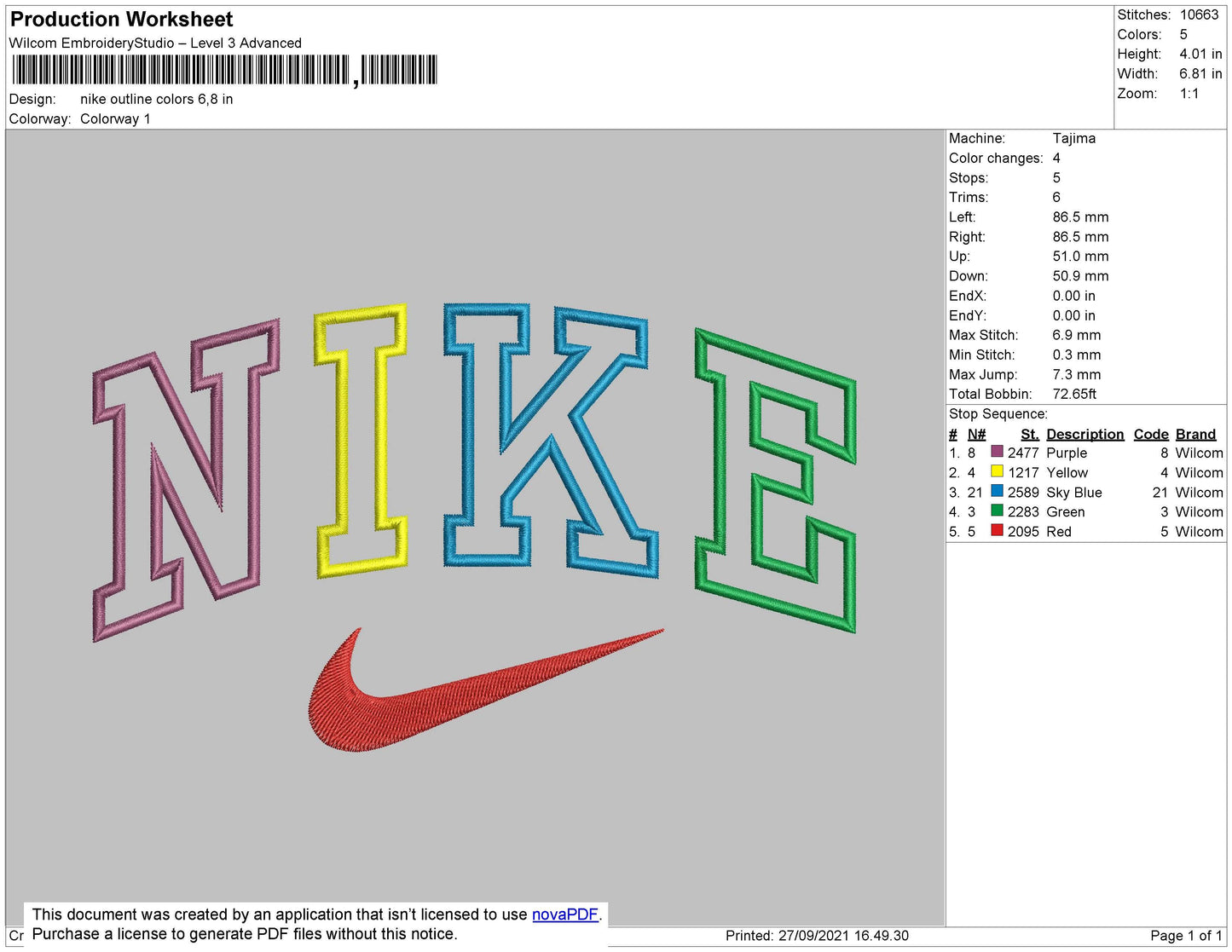Click the barcode under the worksheet title
Viewport: 1232px width, 952px height.
pos(224,70)
